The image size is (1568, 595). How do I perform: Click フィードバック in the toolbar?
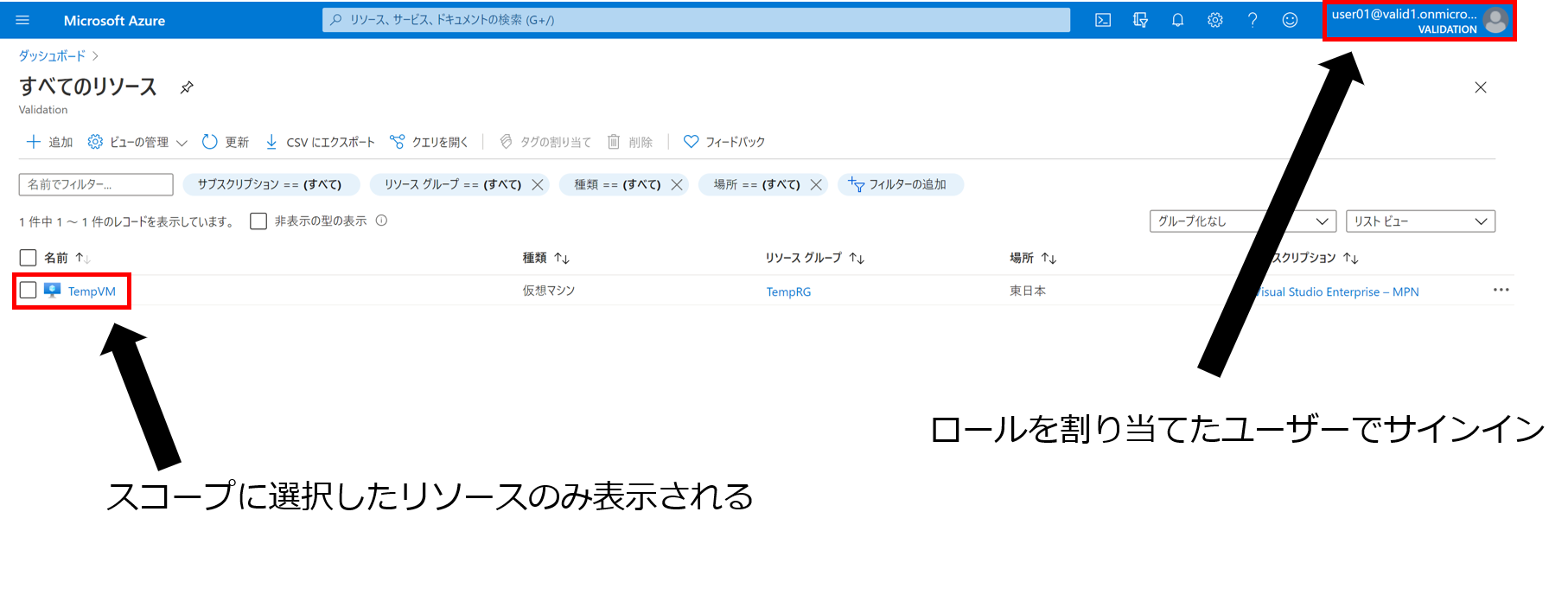724,142
